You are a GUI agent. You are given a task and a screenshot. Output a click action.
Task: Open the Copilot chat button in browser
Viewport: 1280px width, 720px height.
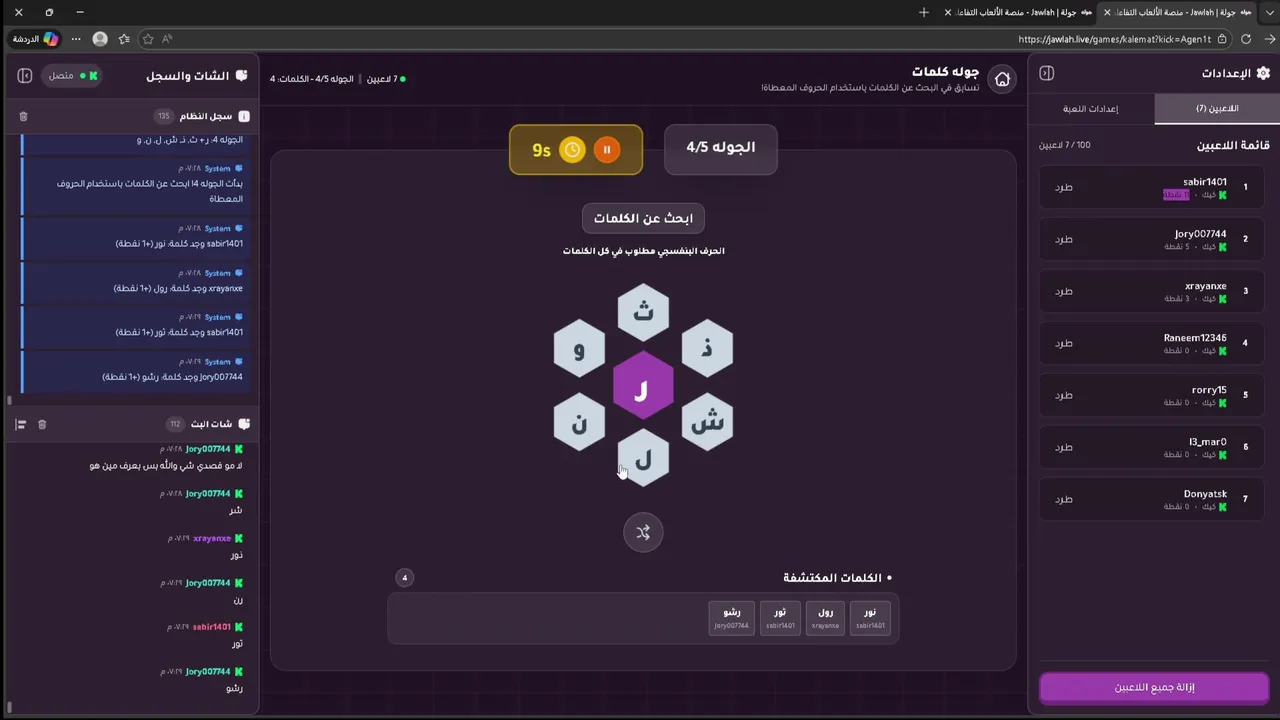click(35, 39)
